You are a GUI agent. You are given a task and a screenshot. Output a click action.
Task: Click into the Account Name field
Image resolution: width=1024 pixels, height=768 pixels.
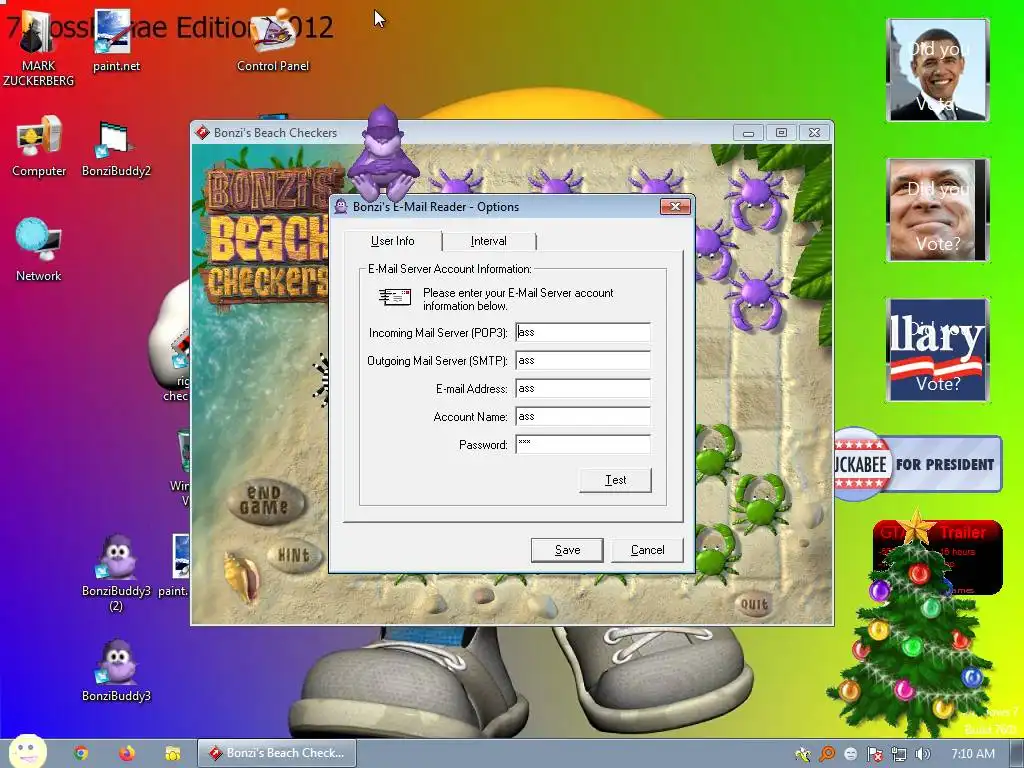click(x=583, y=417)
